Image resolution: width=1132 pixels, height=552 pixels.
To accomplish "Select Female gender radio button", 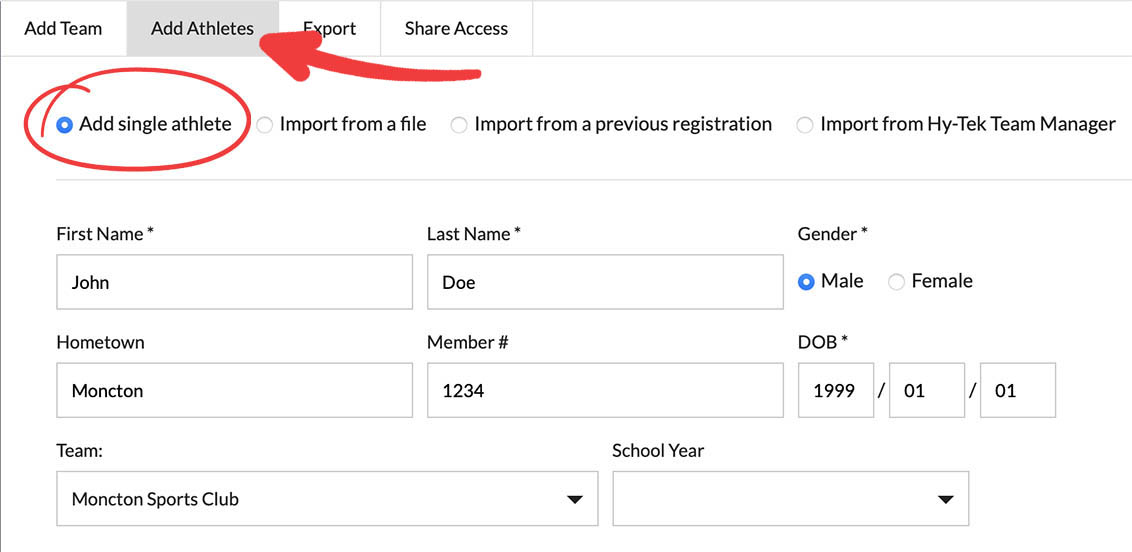I will click(x=897, y=282).
